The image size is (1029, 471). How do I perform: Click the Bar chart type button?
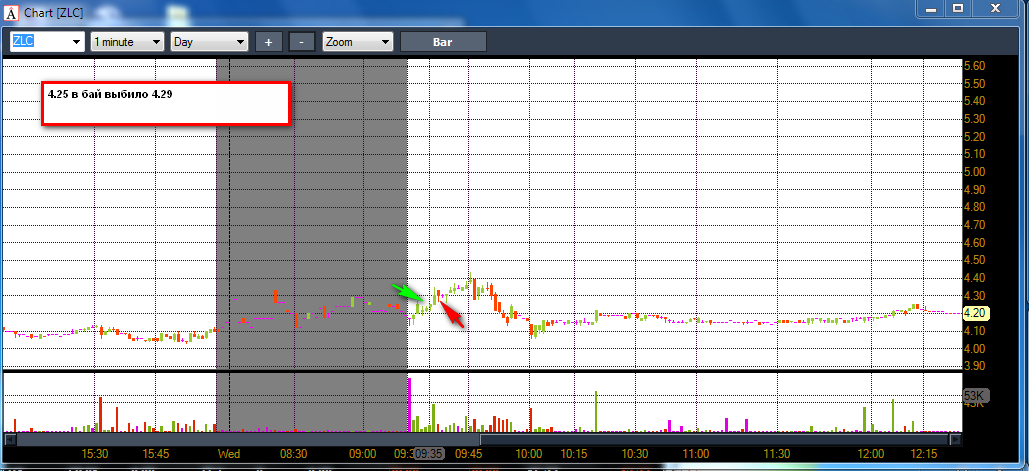(443, 41)
